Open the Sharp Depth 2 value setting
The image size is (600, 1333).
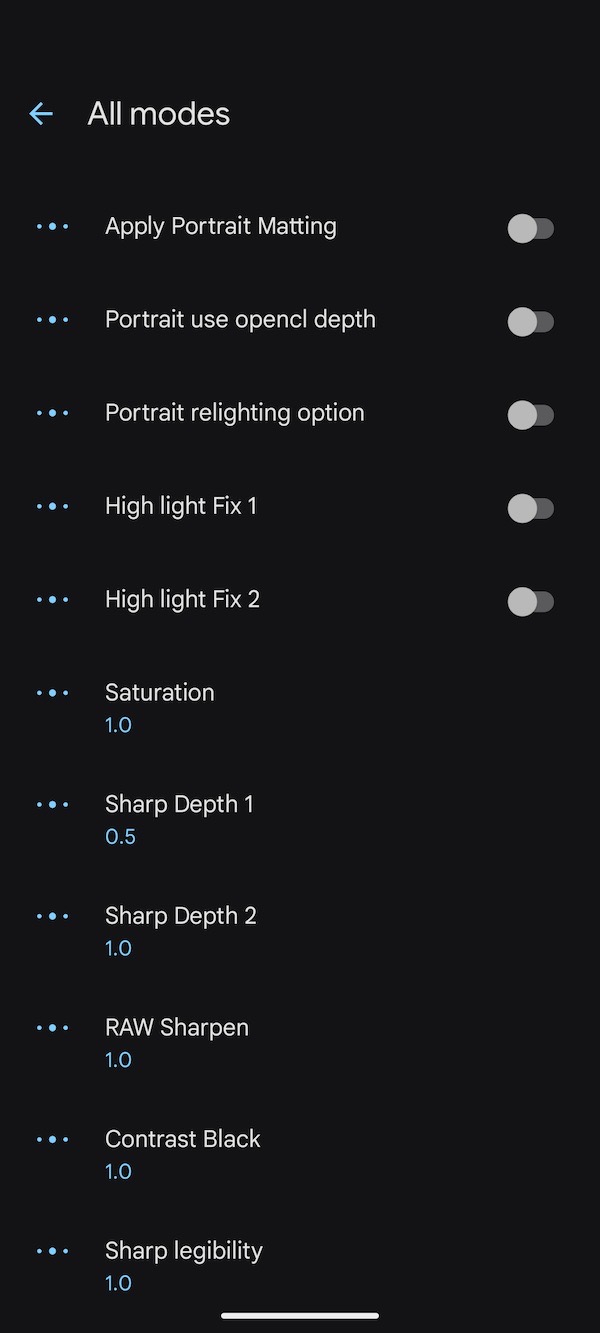(x=181, y=930)
